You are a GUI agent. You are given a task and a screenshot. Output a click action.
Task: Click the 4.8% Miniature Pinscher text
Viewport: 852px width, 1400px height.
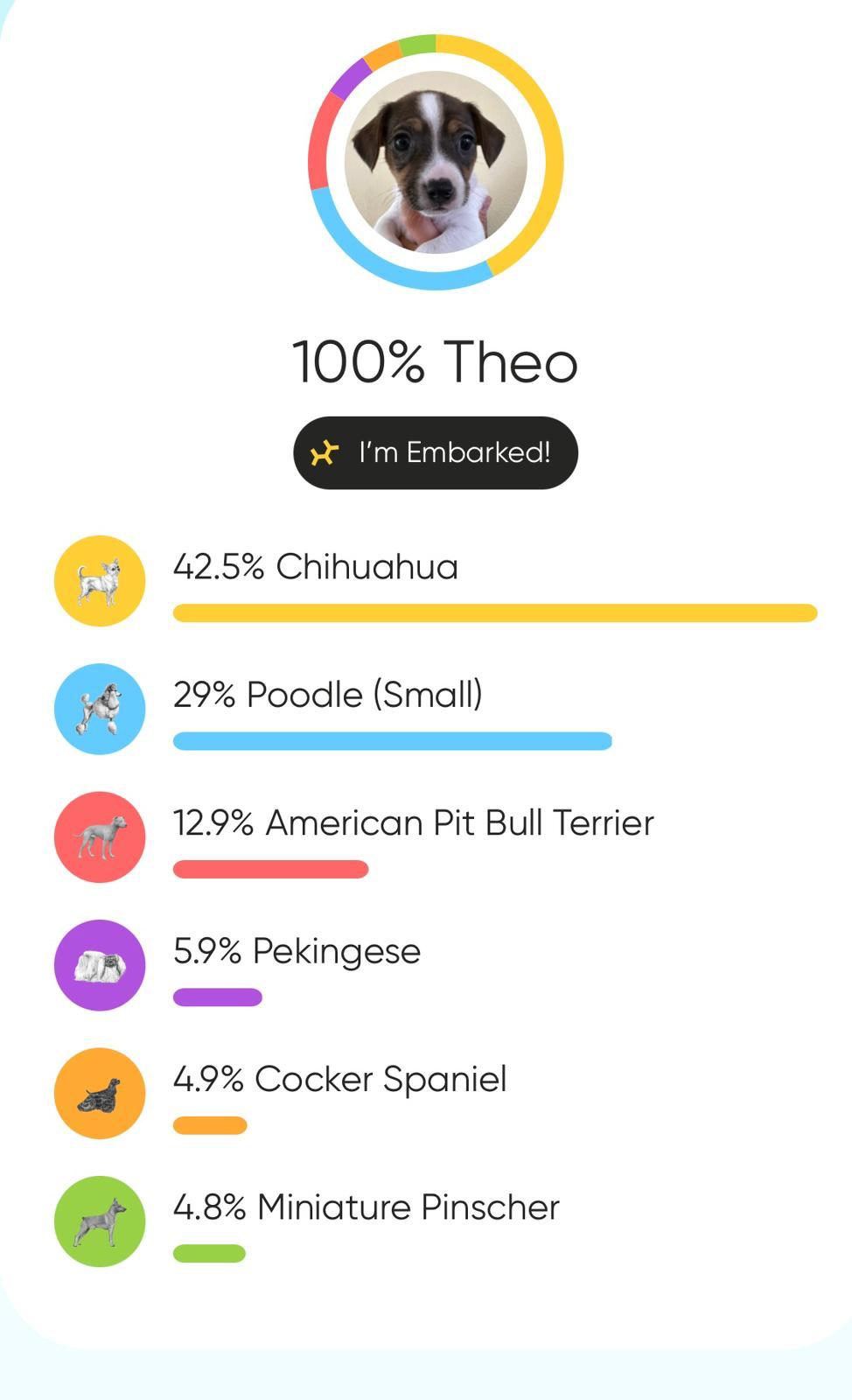367,1207
